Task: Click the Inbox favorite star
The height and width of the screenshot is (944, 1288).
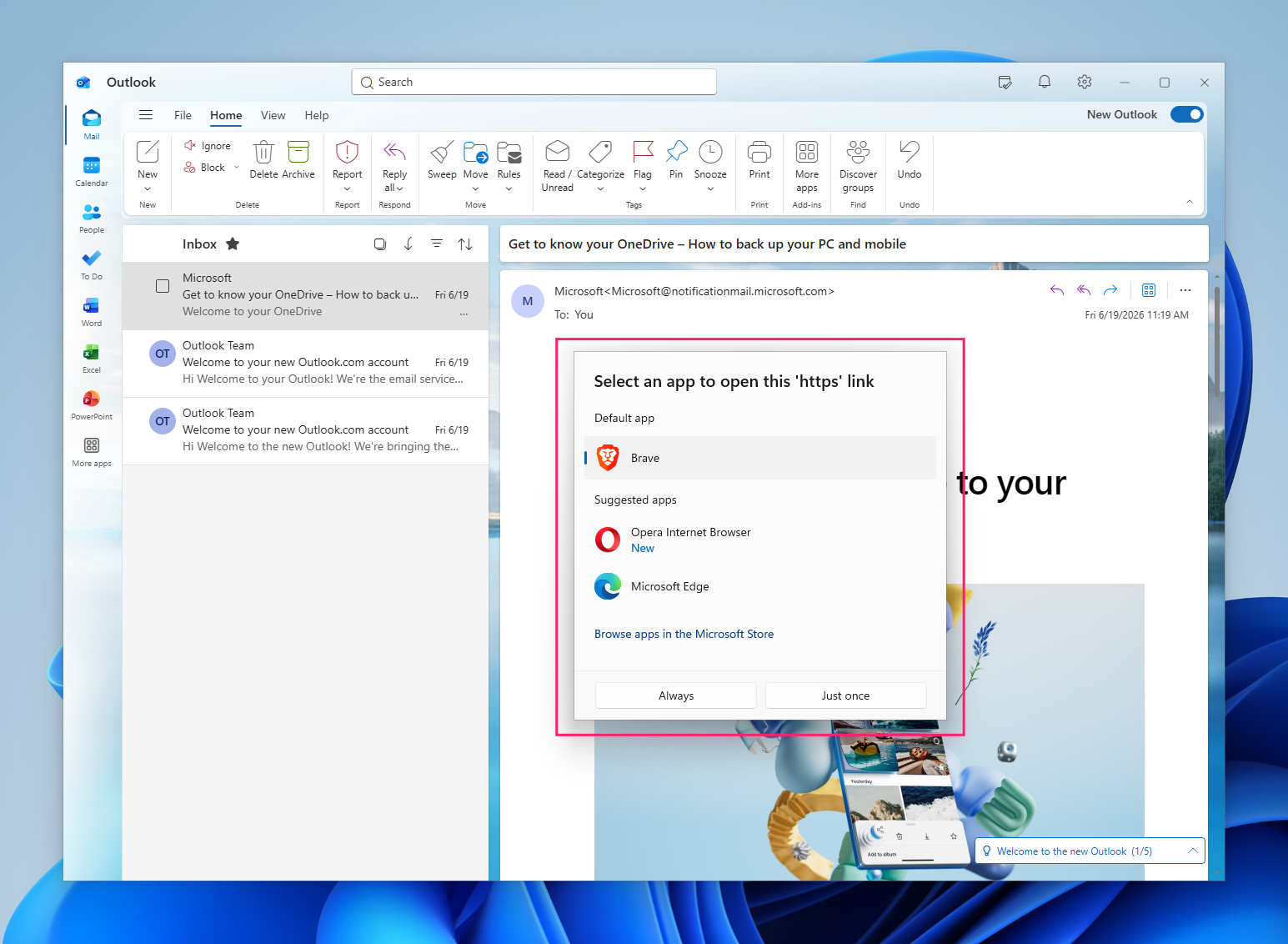Action: [233, 244]
